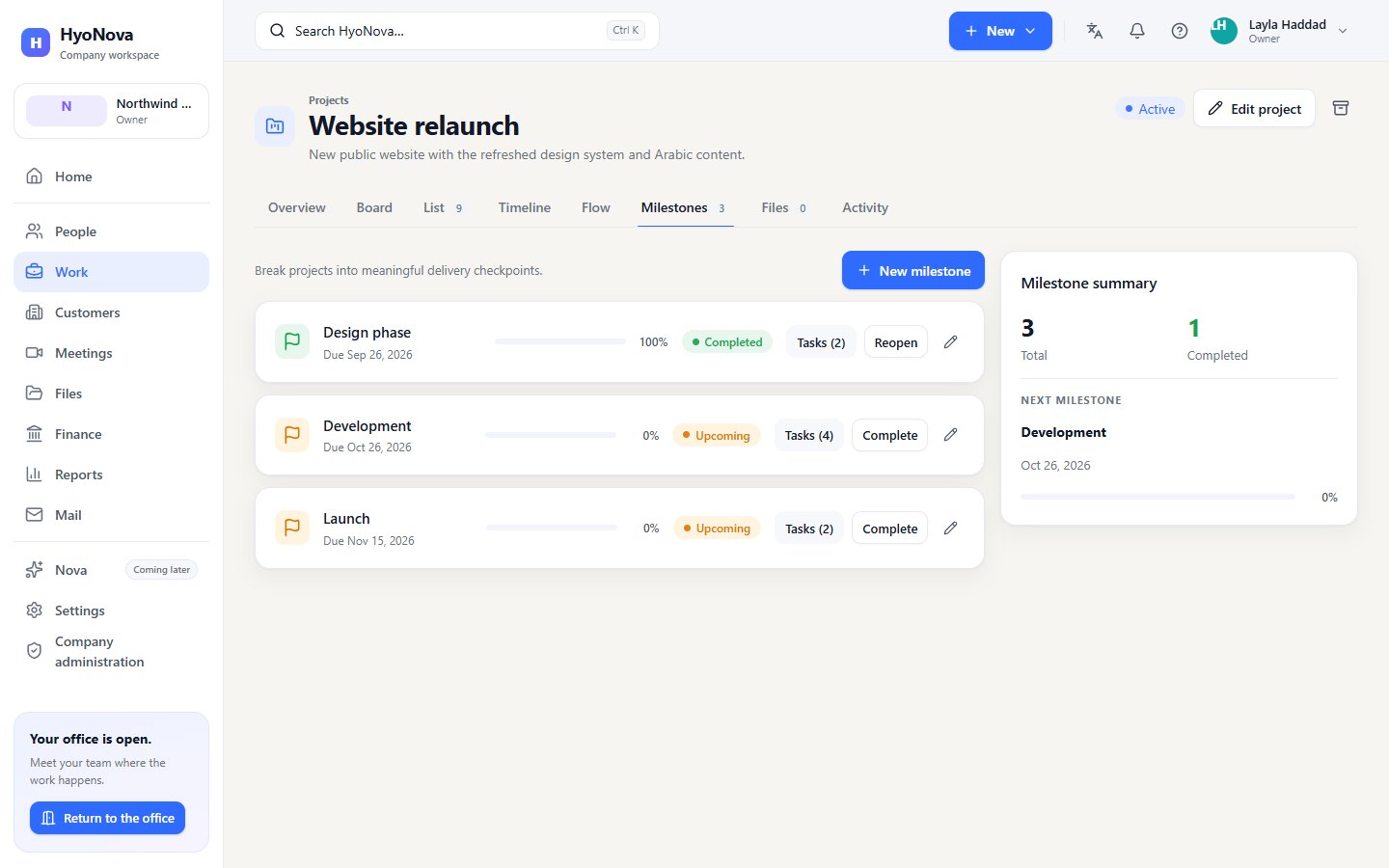The image size is (1389, 868).
Task: Switch to the Overview tab
Action: 297,207
